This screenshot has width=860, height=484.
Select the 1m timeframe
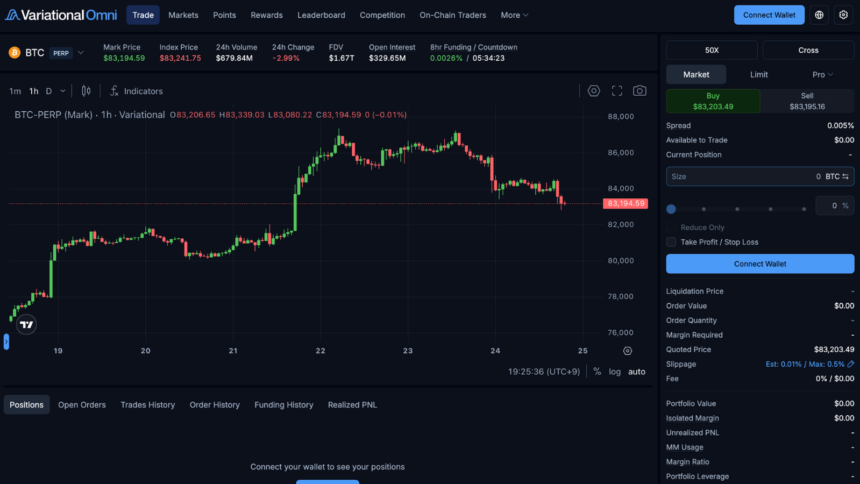click(x=15, y=91)
